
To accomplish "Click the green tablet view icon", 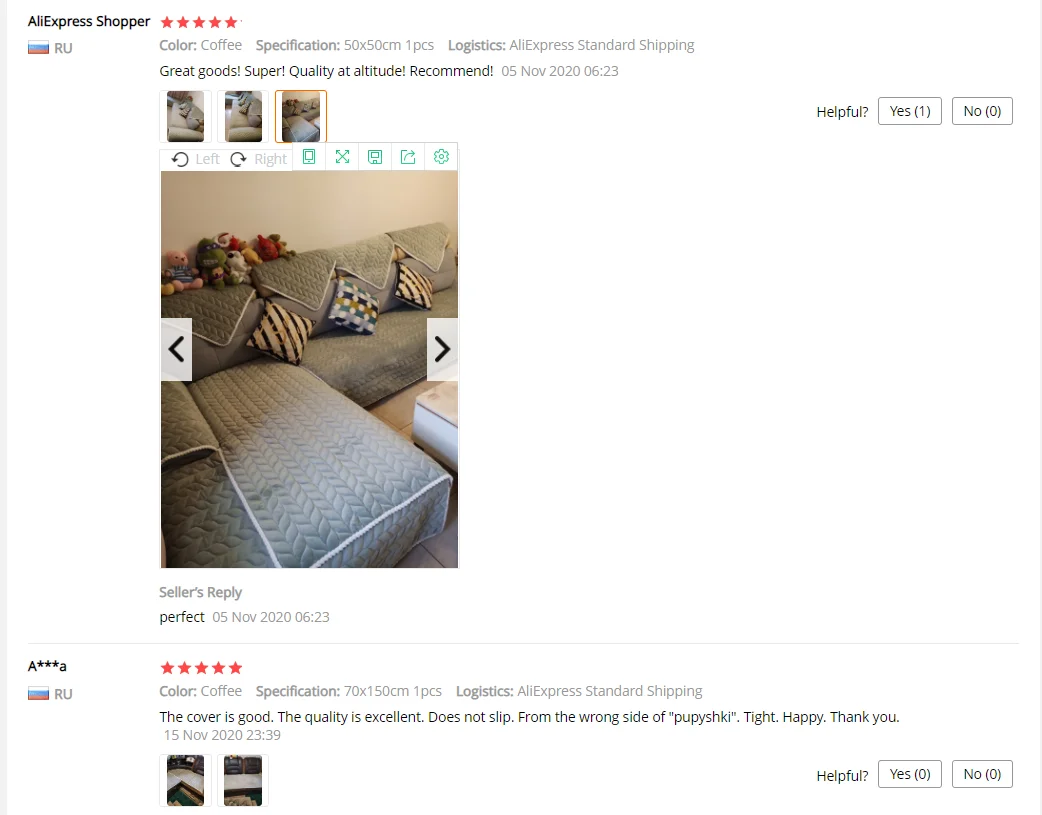I will tap(309, 157).
